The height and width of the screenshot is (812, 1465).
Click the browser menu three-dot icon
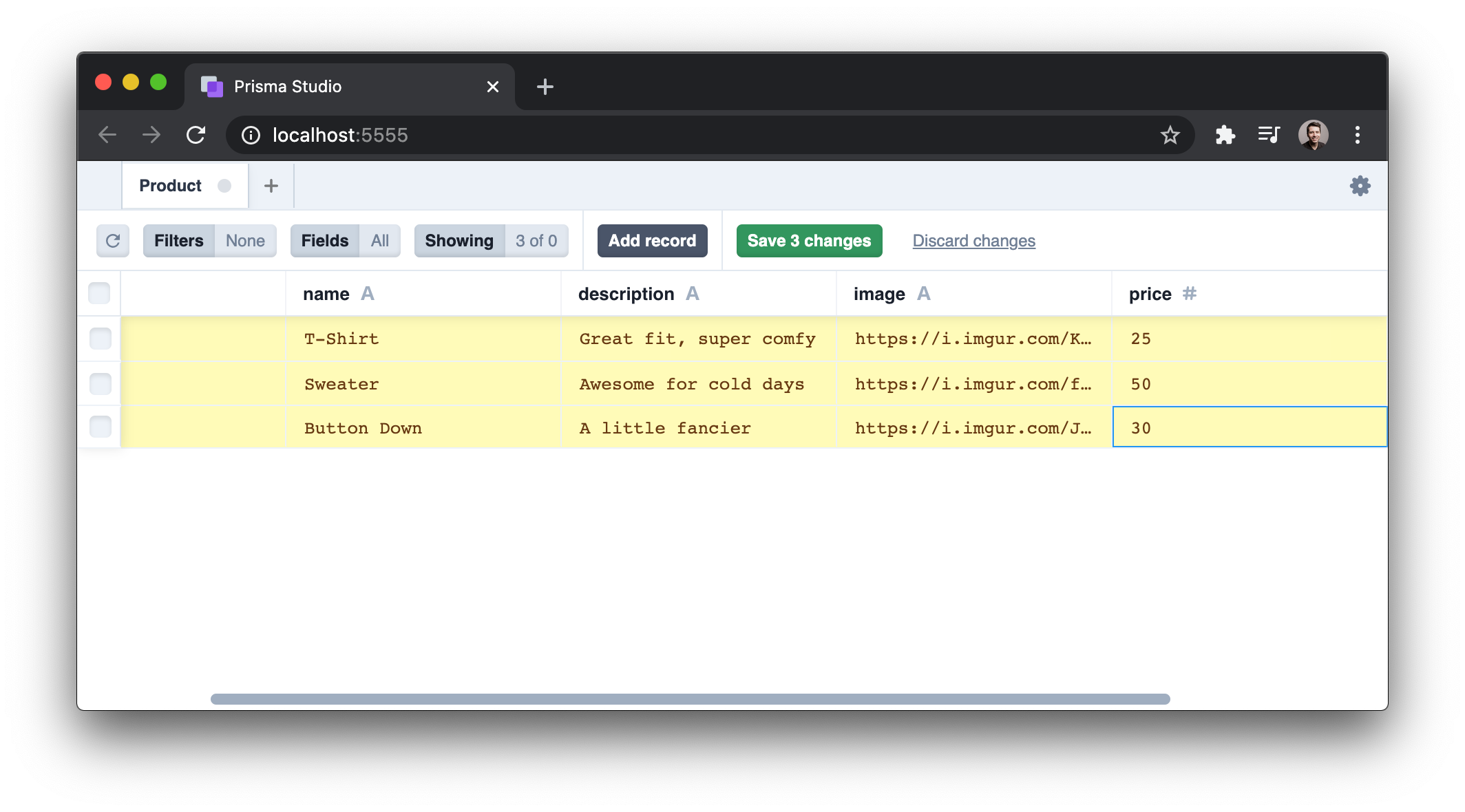(x=1358, y=135)
